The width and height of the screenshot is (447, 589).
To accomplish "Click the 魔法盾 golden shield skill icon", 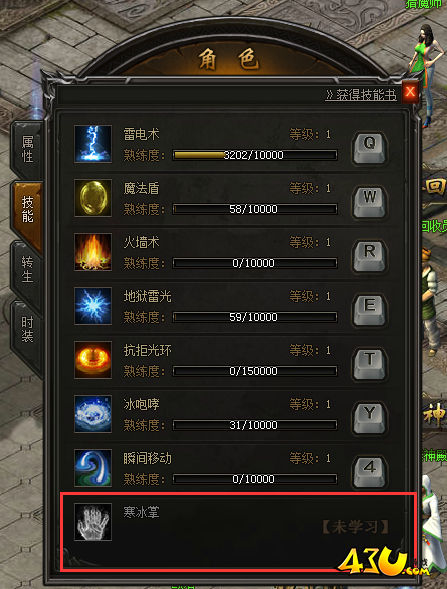I will (x=93, y=198).
